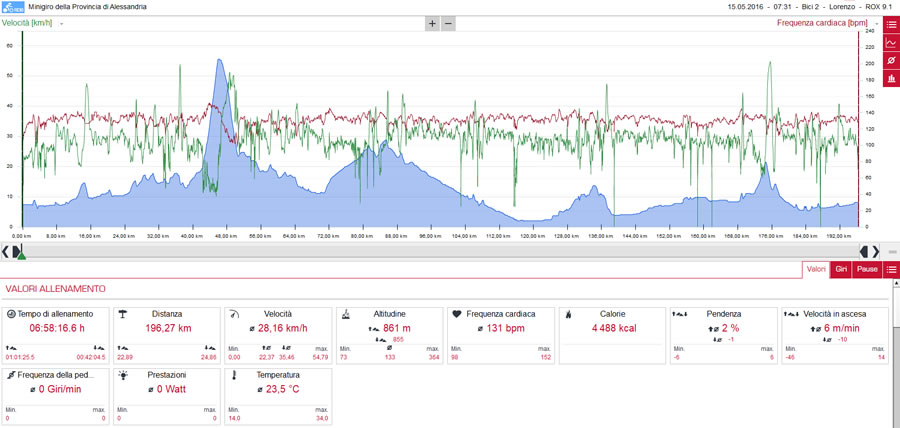Click the climb icon on Velocità in ascesa card
900x428 pixels.
click(x=792, y=314)
